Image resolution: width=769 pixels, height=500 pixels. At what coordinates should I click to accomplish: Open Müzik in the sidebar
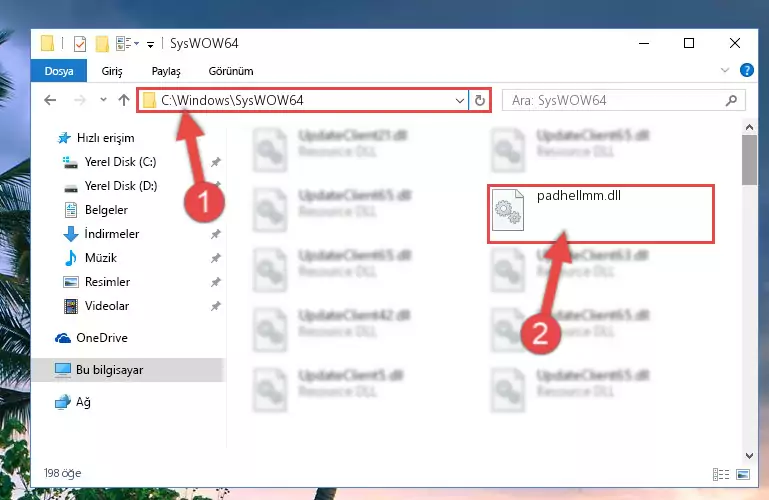click(x=91, y=258)
